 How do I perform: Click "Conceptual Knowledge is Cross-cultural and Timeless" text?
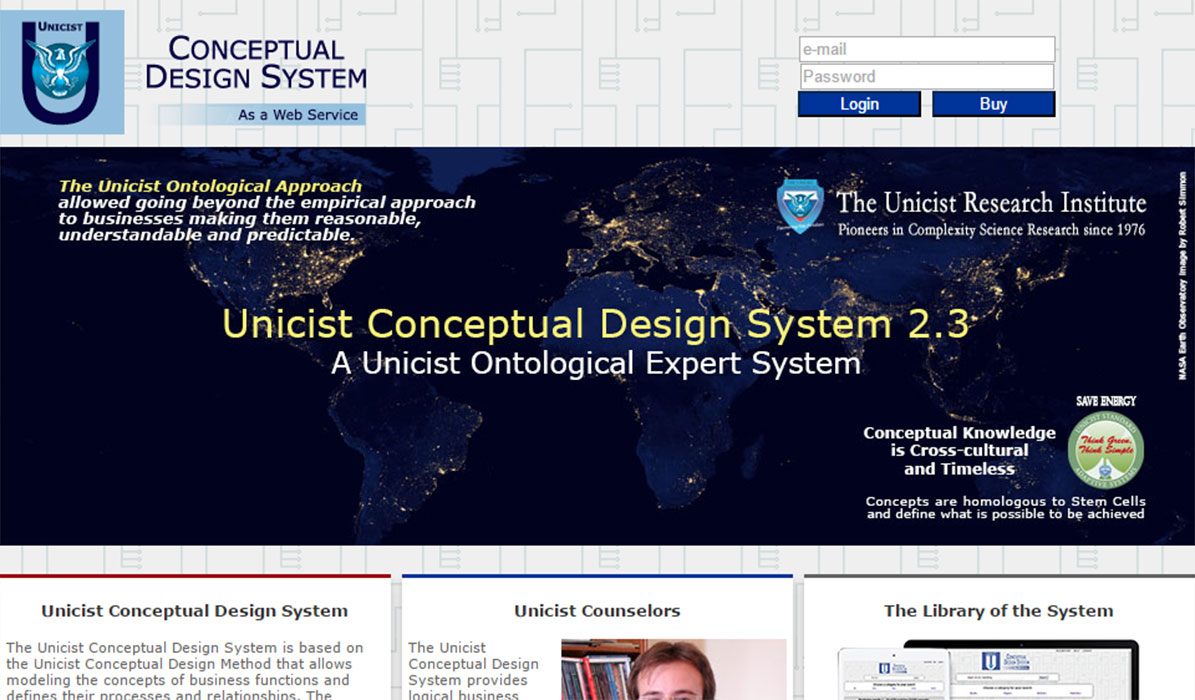click(959, 451)
